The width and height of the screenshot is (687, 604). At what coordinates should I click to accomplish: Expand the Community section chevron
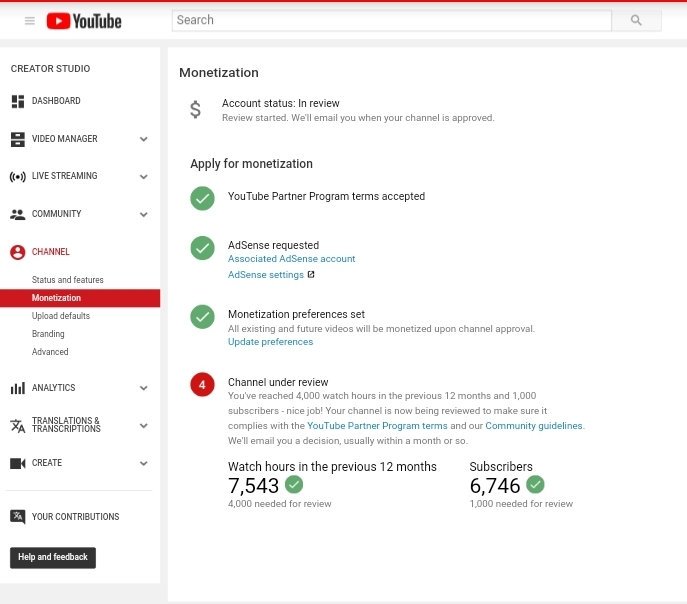point(143,215)
